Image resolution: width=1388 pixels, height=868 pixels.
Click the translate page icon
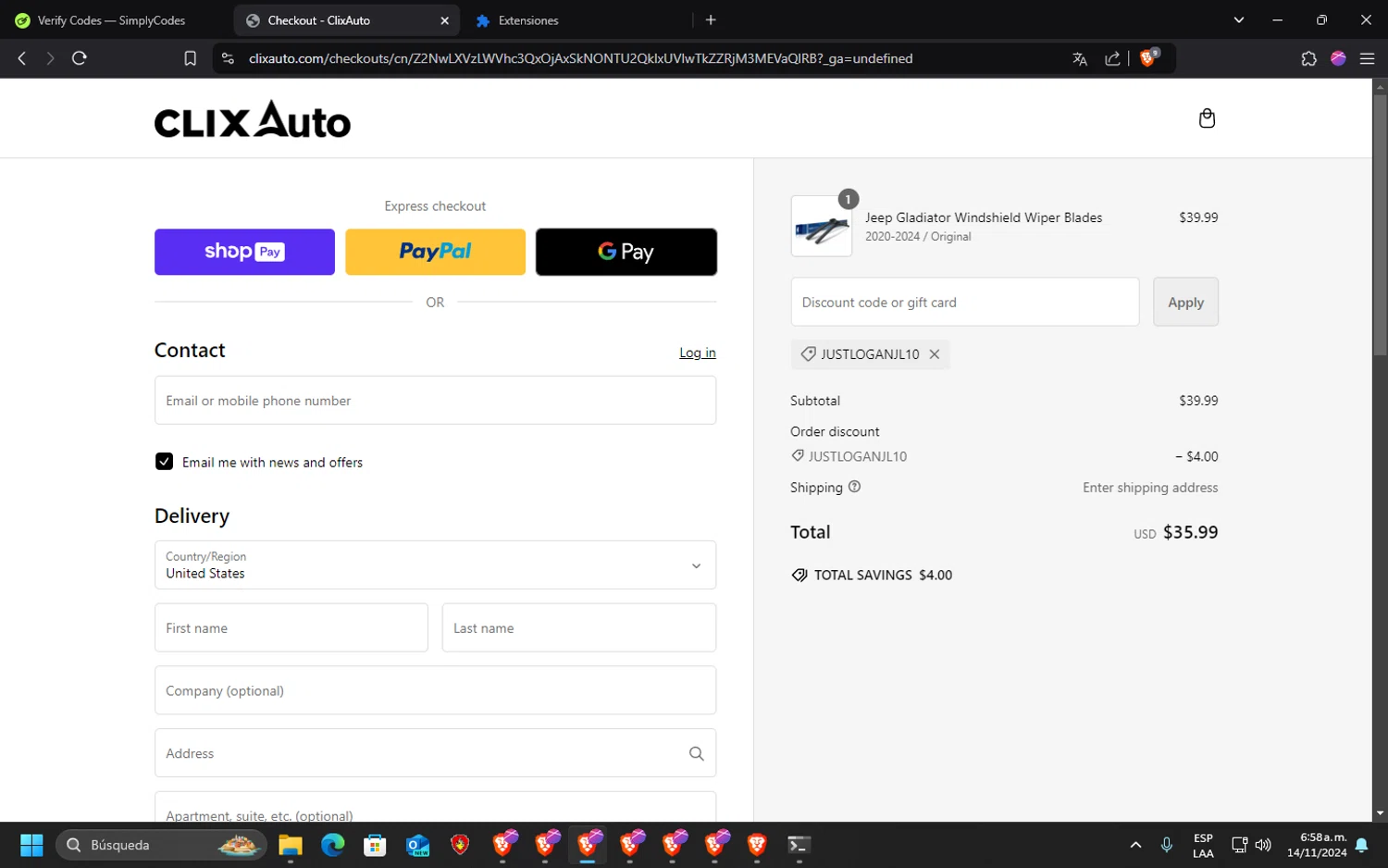pos(1080,58)
